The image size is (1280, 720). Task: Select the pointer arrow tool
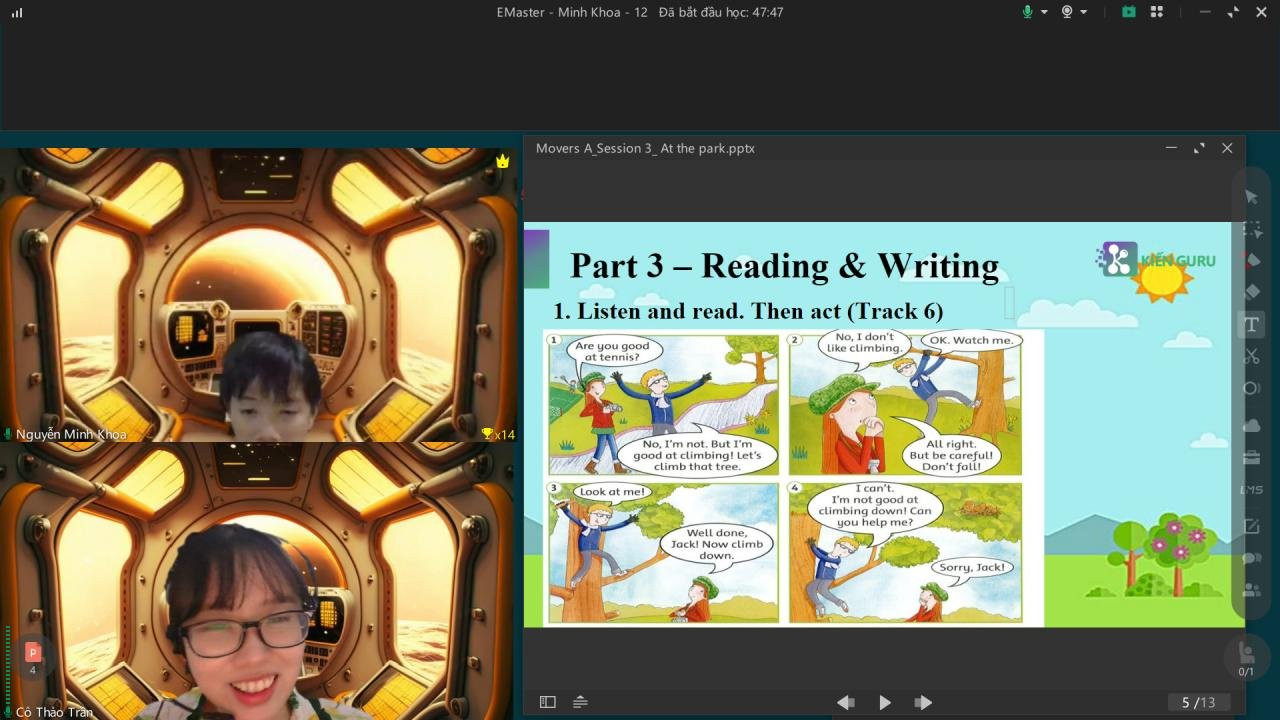[1251, 197]
